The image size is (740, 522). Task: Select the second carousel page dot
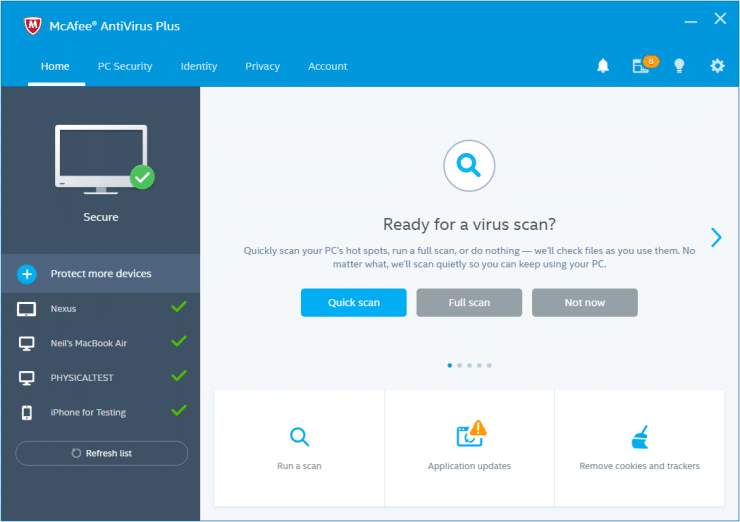[x=459, y=366]
